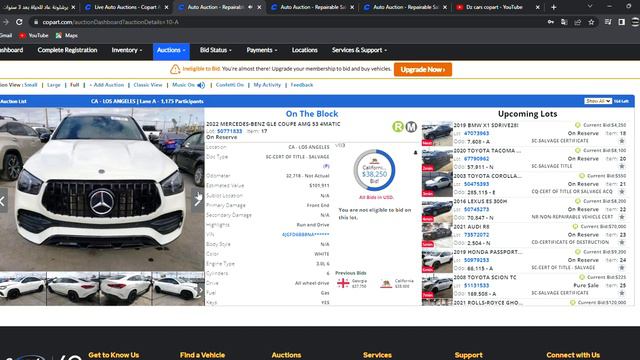
Task: Open a new browser tab
Action: click(553, 7)
